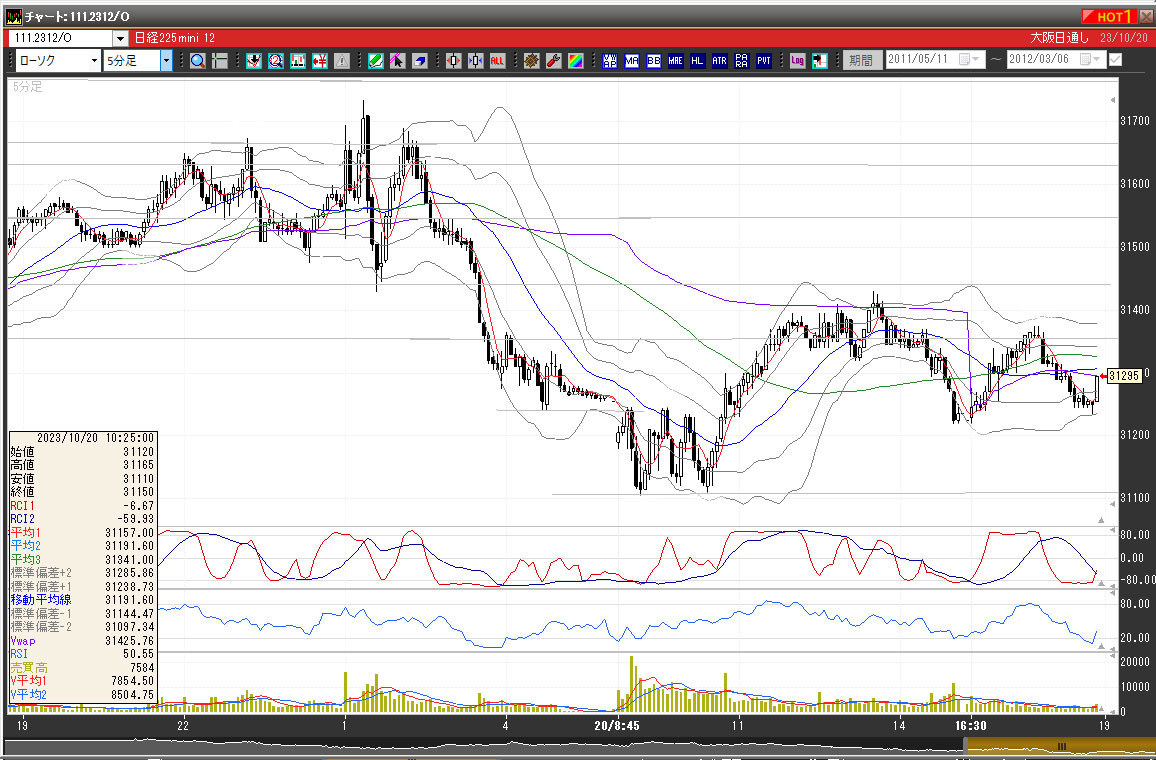1156x760 pixels.
Task: Click the 大阪日通し session label
Action: click(x=1059, y=38)
